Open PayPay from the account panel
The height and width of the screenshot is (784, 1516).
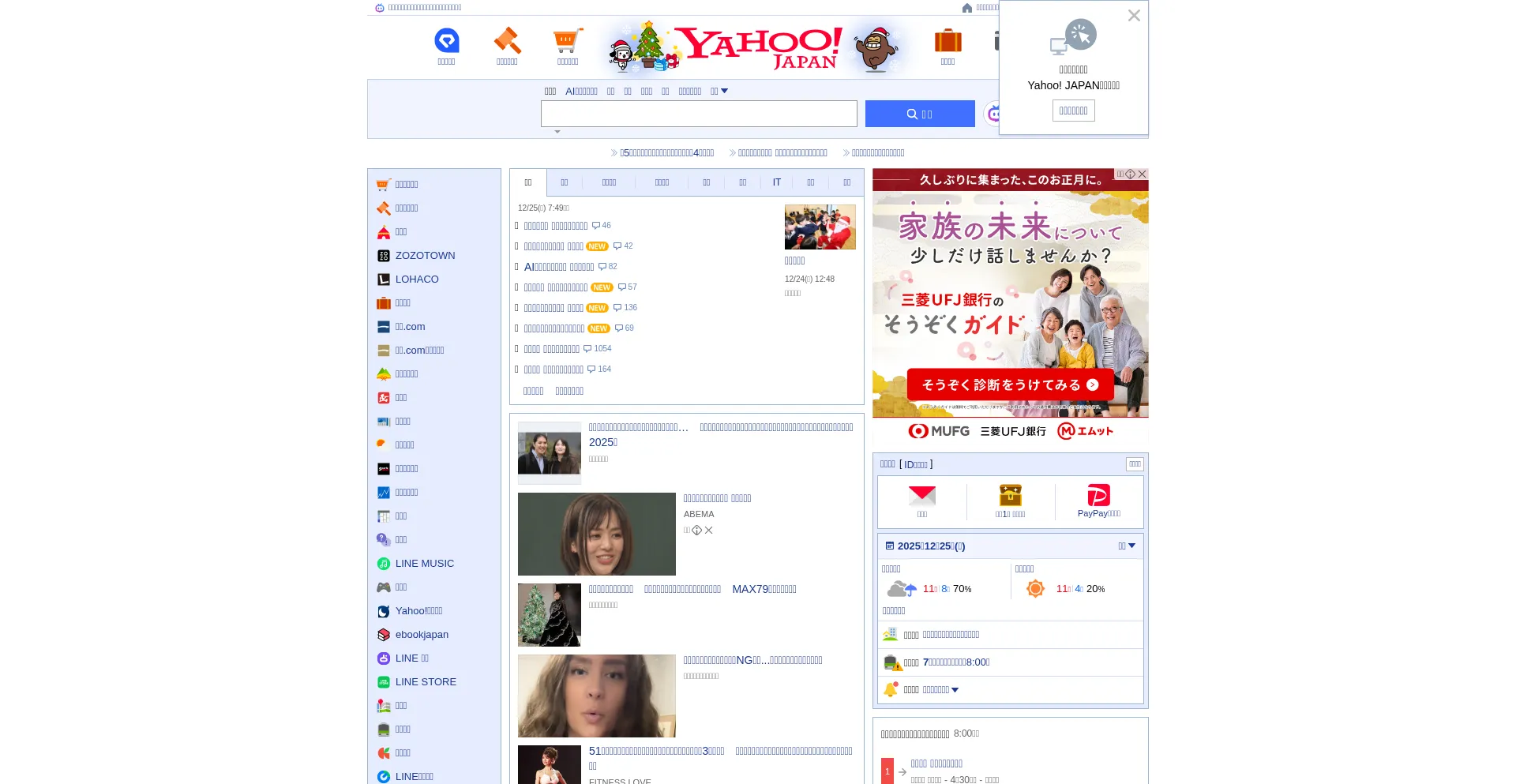coord(1098,496)
